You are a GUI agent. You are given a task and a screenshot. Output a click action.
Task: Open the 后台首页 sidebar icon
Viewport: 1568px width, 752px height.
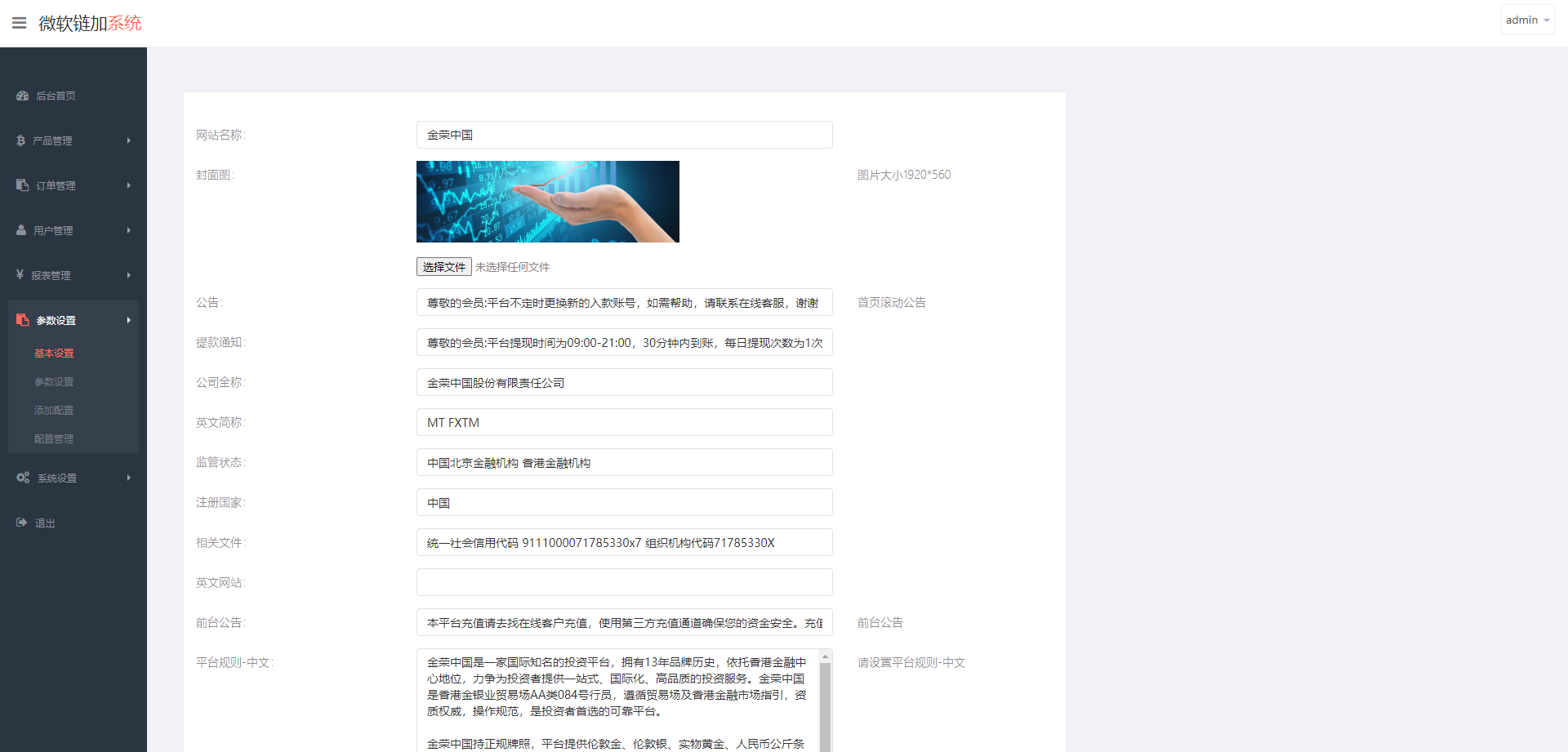click(22, 96)
